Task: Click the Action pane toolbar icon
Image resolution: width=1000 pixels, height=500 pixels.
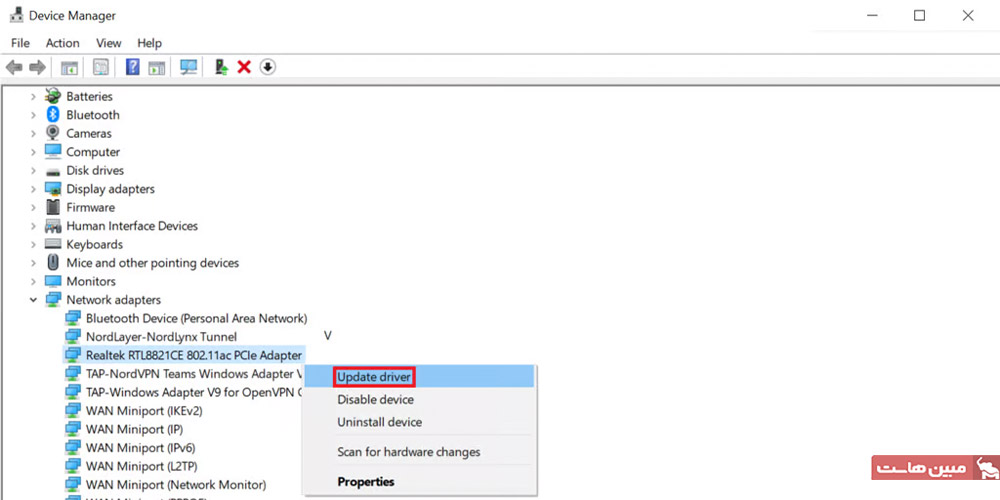Action: tap(156, 67)
